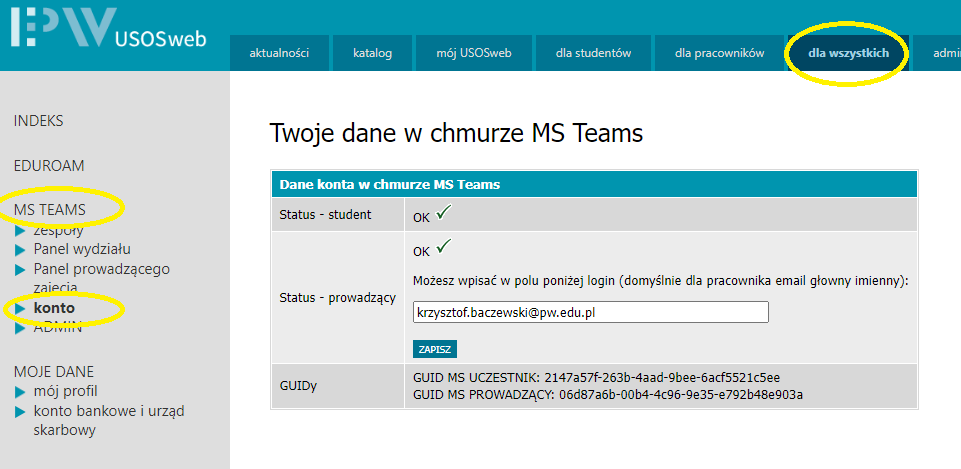Click the 'Możesz wpisać w polu poniżej' hint text

[x=660, y=281]
